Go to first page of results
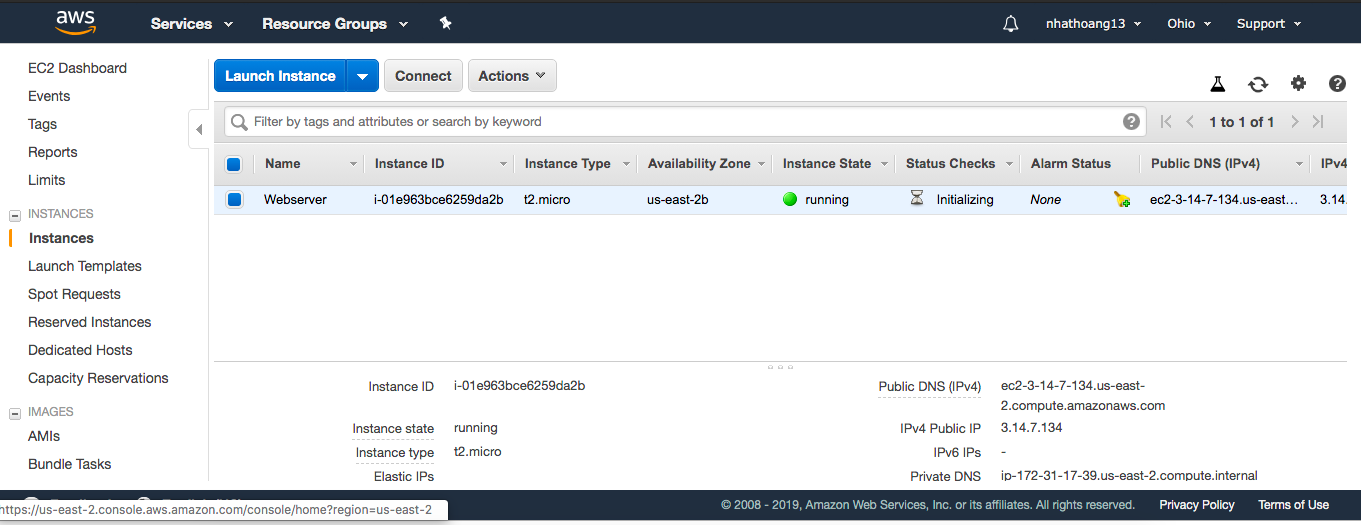The height and width of the screenshot is (525, 1361). coord(1166,122)
